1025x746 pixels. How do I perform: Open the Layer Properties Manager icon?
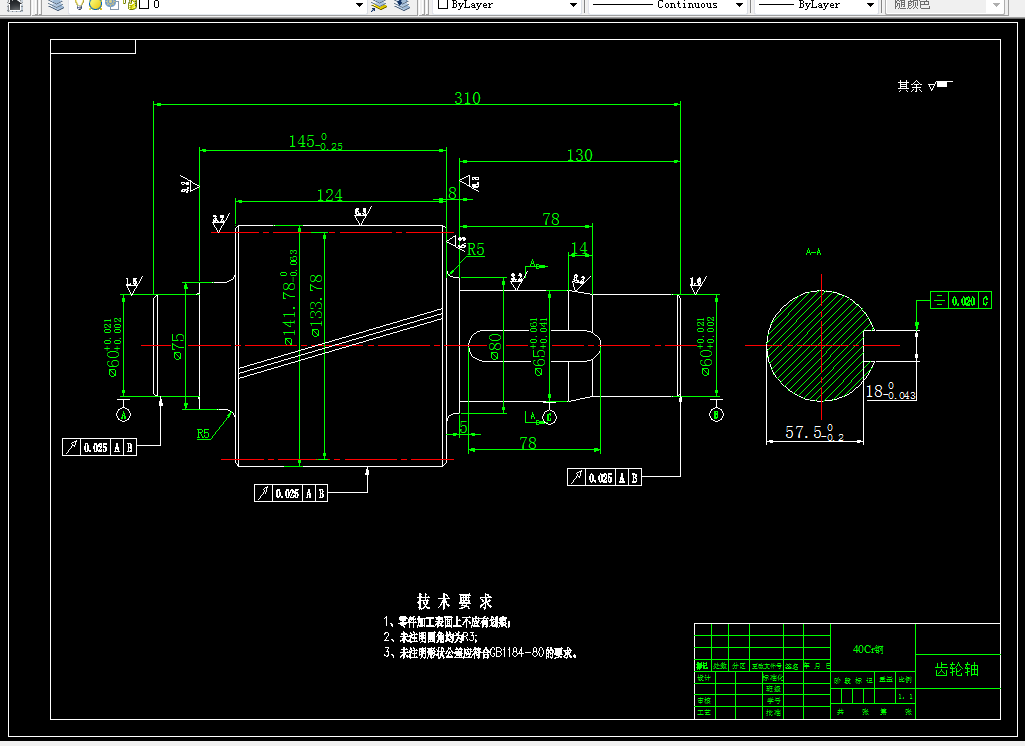56,5
